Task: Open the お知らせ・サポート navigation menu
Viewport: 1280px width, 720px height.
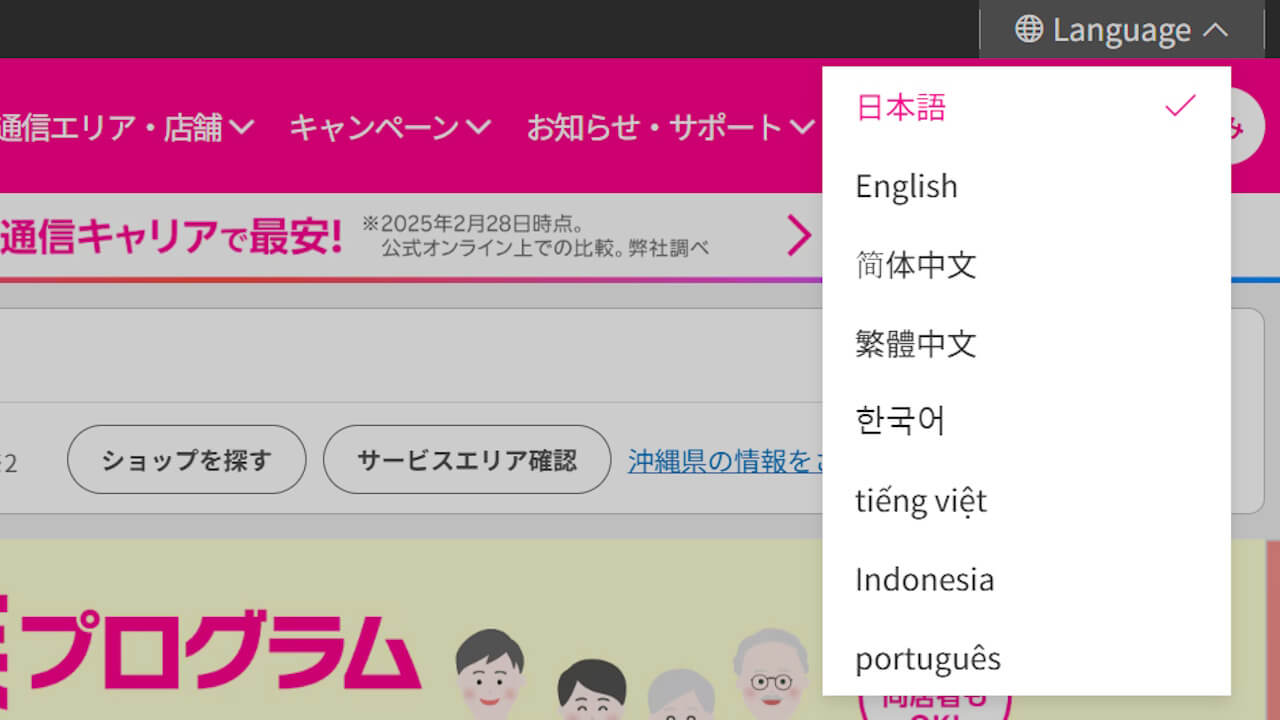Action: tap(671, 127)
